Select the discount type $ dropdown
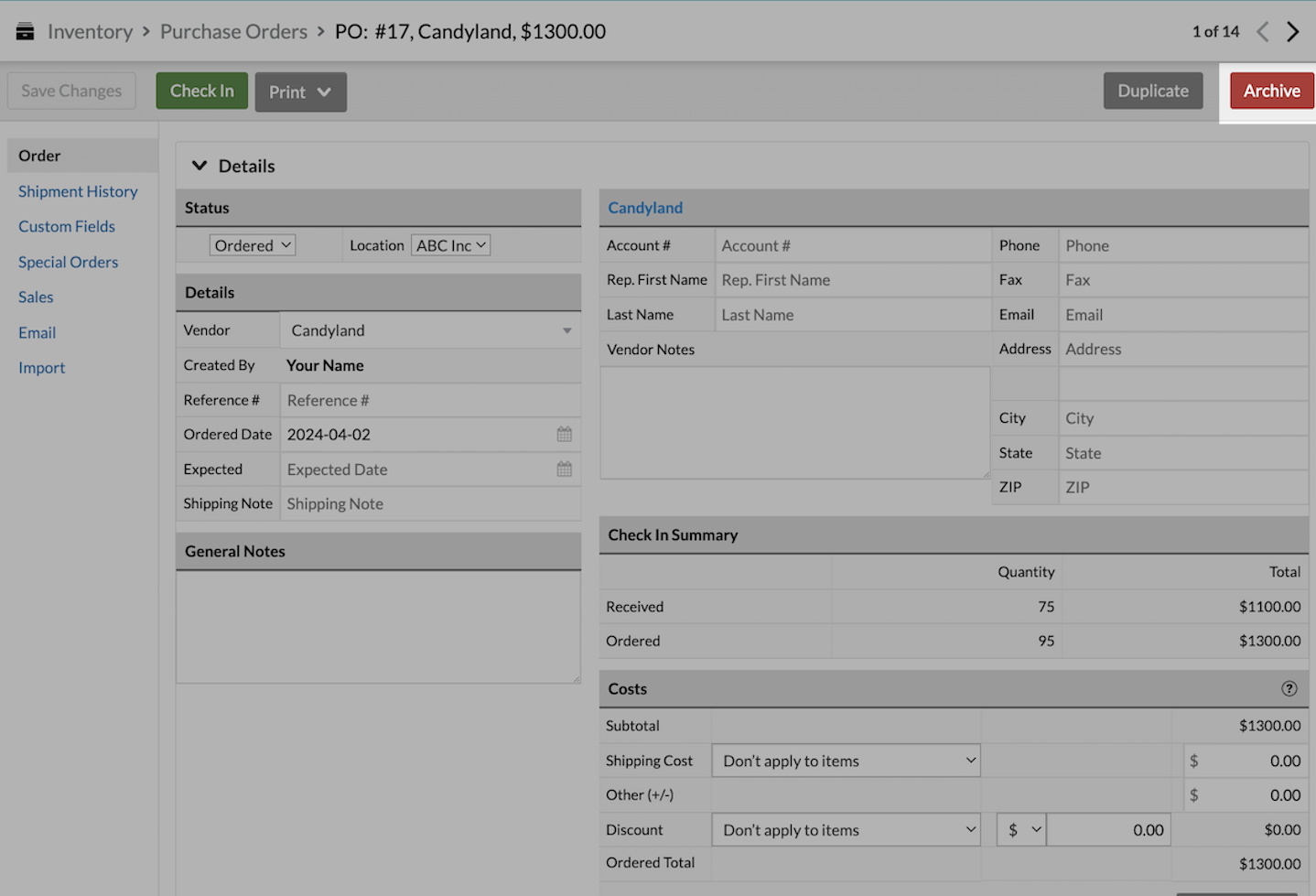This screenshot has height=896, width=1316. click(x=1021, y=830)
